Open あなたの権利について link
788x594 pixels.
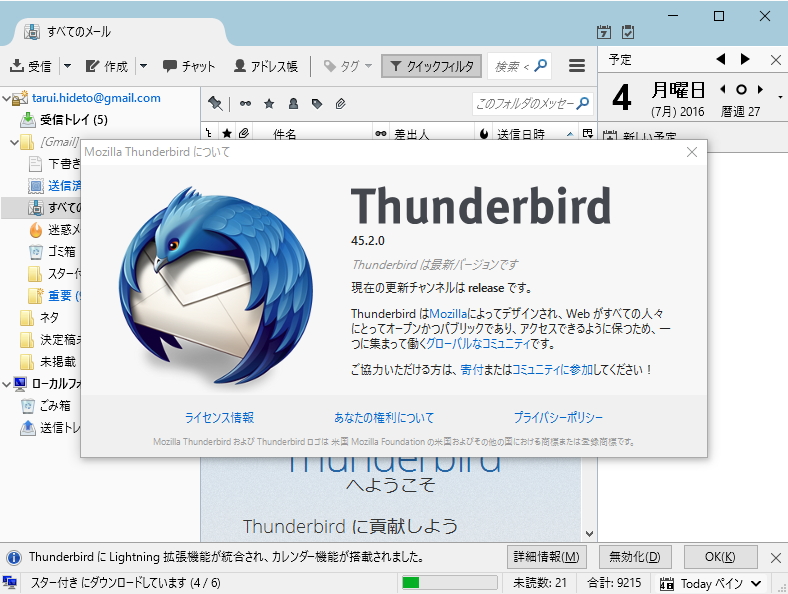(384, 418)
